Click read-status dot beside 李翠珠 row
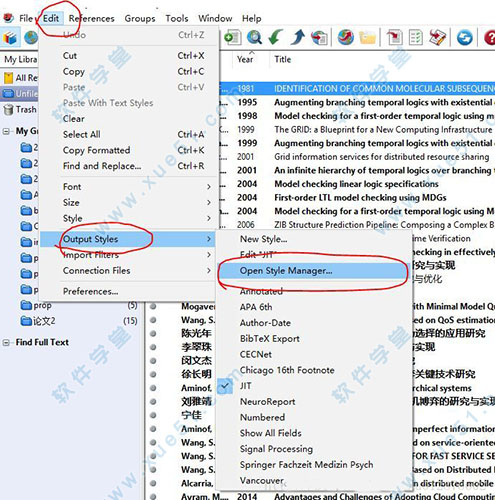 (153, 347)
